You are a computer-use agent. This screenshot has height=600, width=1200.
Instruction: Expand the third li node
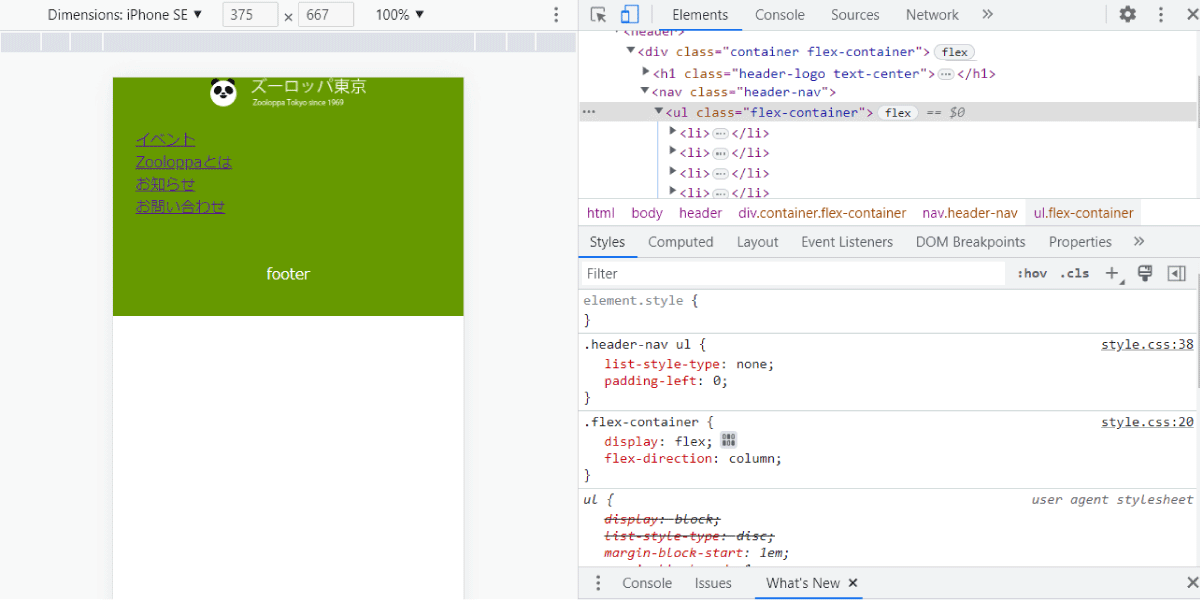coord(673,172)
